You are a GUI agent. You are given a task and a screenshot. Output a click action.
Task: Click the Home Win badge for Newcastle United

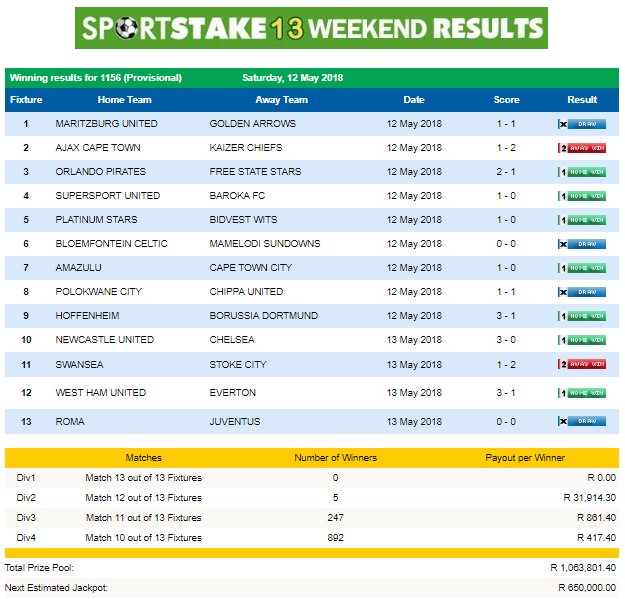click(582, 340)
